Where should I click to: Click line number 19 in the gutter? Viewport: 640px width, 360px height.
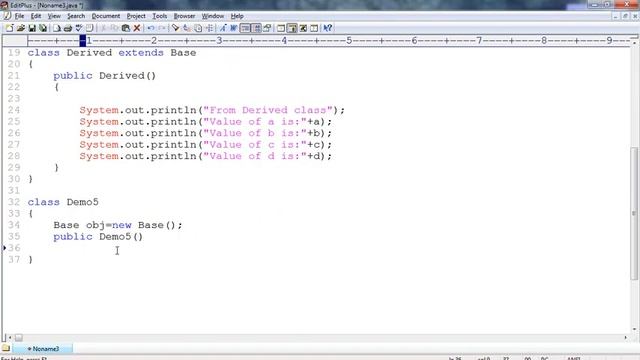click(x=14, y=53)
